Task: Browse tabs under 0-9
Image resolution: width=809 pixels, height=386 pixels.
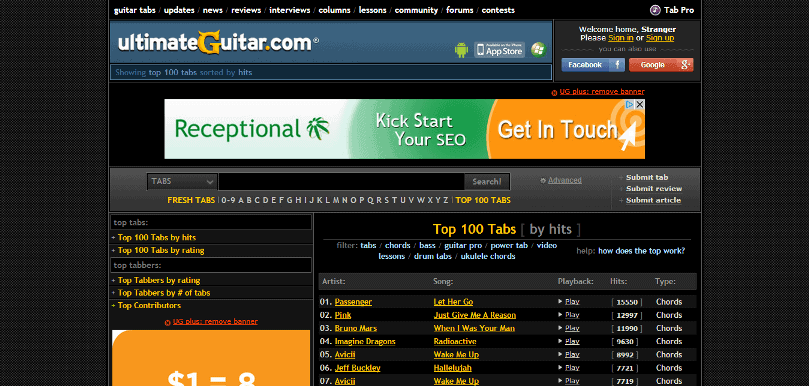Action: (228, 200)
